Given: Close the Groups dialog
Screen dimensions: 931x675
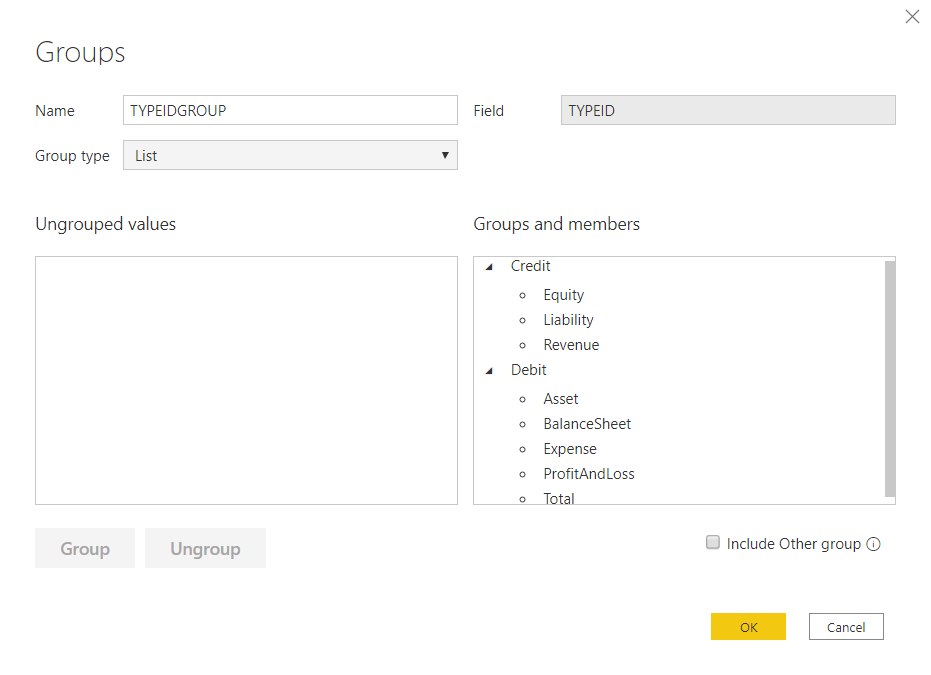Looking at the screenshot, I should click(x=911, y=16).
